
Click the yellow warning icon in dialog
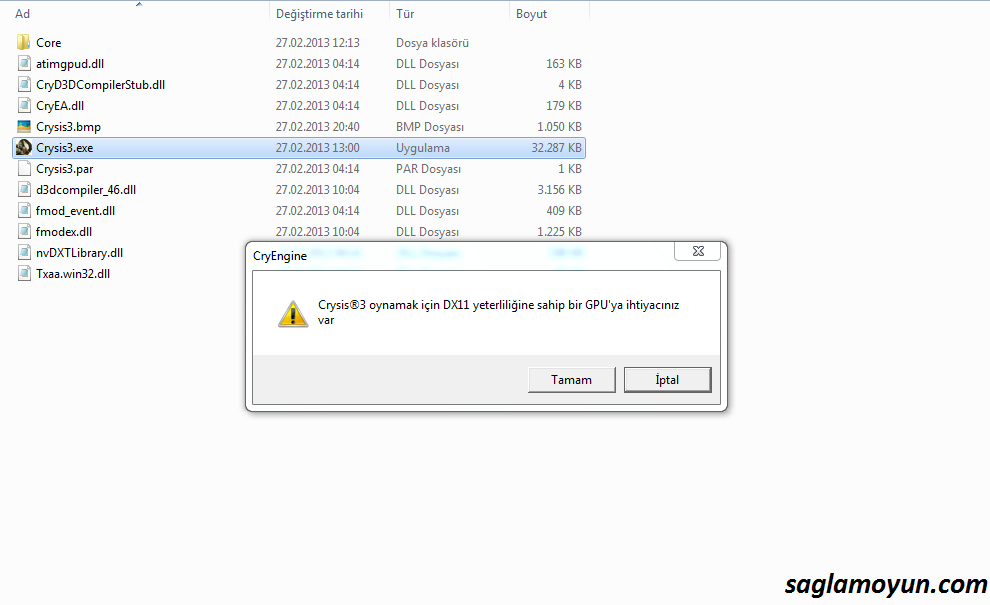pyautogui.click(x=293, y=314)
